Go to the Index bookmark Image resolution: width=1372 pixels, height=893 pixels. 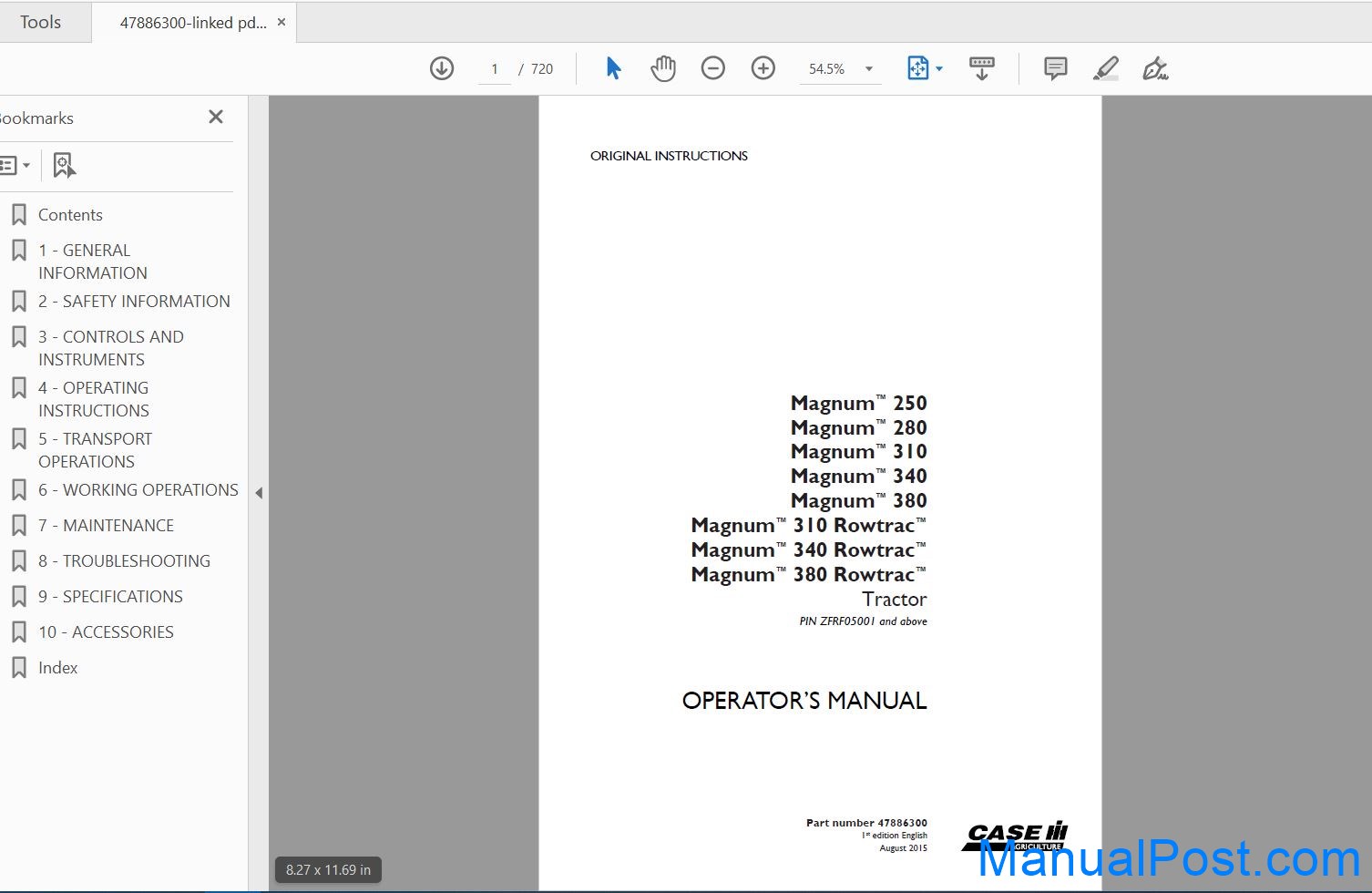(x=57, y=668)
